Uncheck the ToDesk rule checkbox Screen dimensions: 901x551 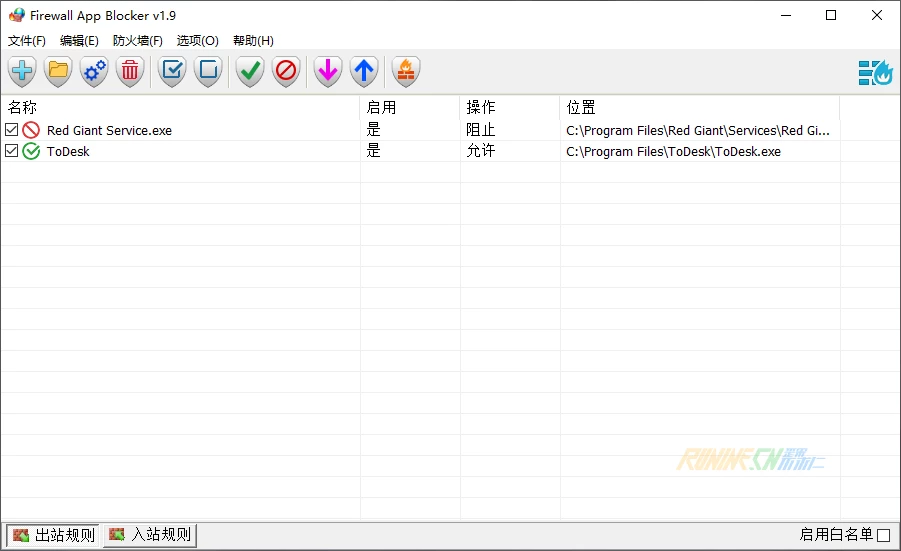12,151
